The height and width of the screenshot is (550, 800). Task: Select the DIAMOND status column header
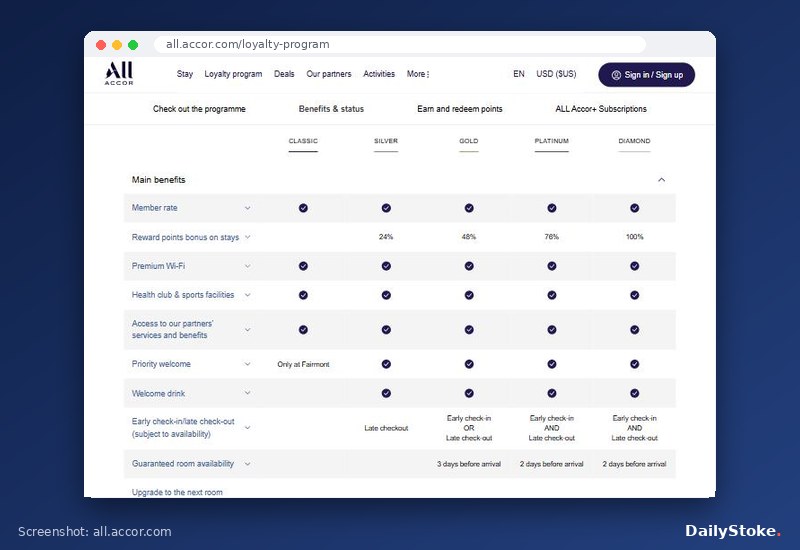pyautogui.click(x=634, y=141)
